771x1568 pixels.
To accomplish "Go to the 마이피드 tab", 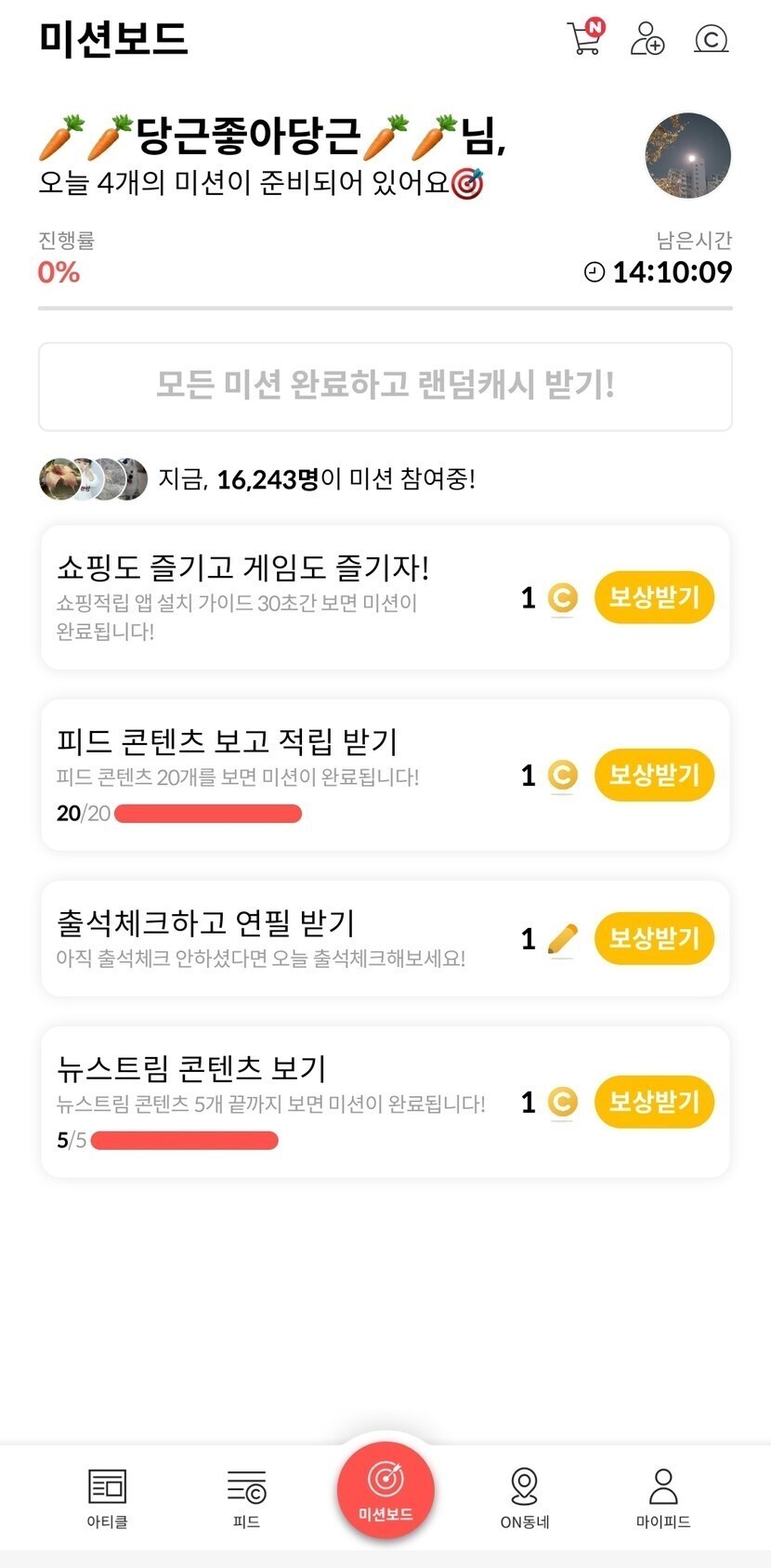I will click(663, 1497).
